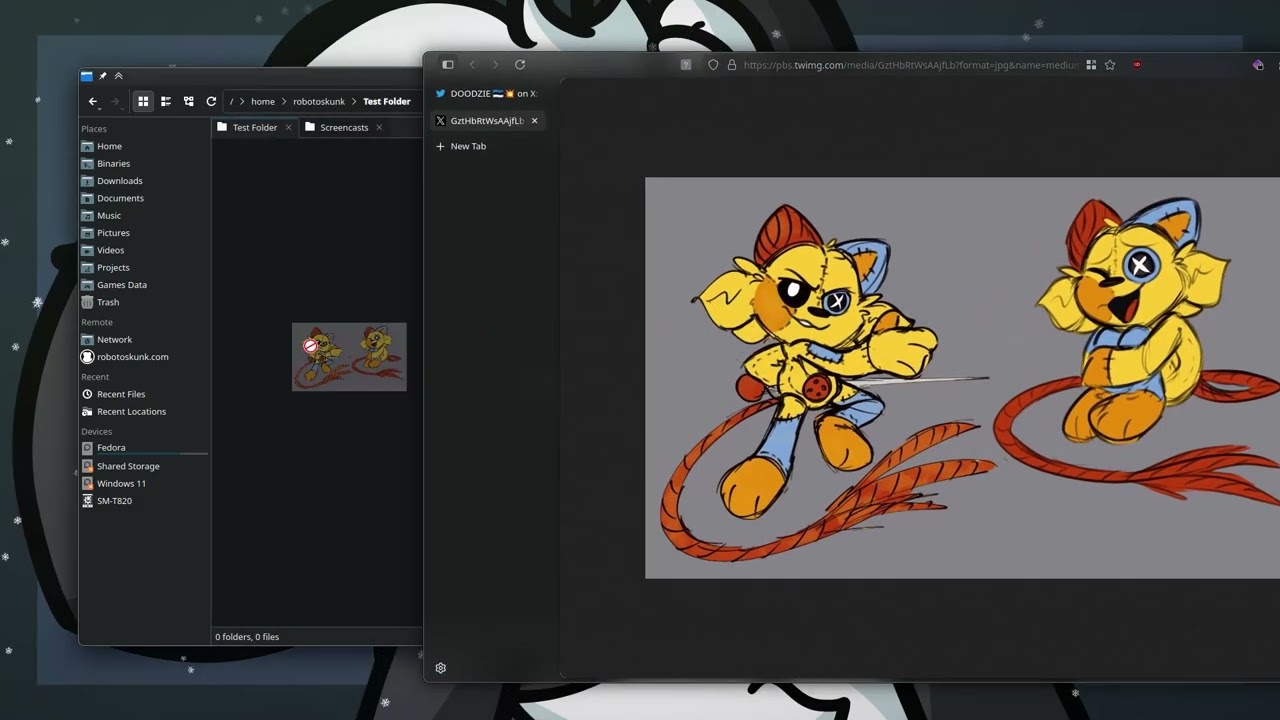
Task: Click Test Folder in the breadcrumb
Action: 387,101
